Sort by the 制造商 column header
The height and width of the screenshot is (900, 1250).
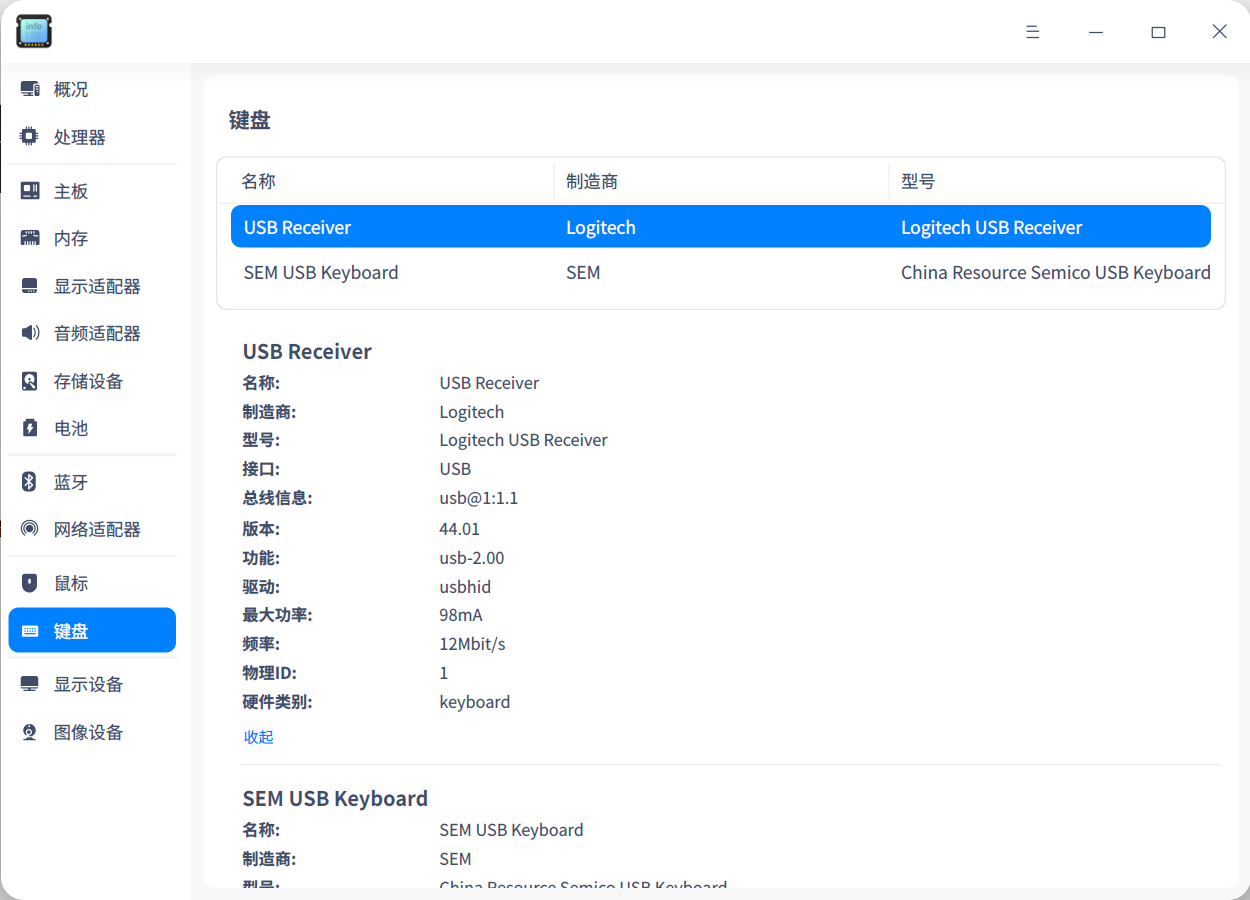[x=592, y=181]
